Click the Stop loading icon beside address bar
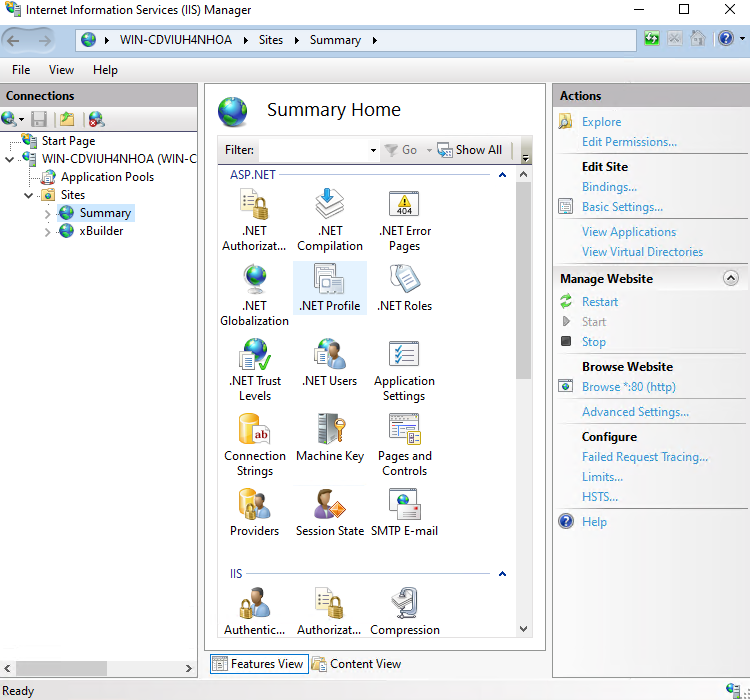750x700 pixels. click(674, 38)
